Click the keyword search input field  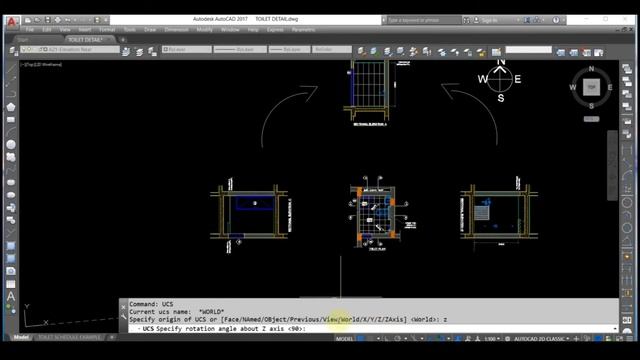click(x=424, y=20)
